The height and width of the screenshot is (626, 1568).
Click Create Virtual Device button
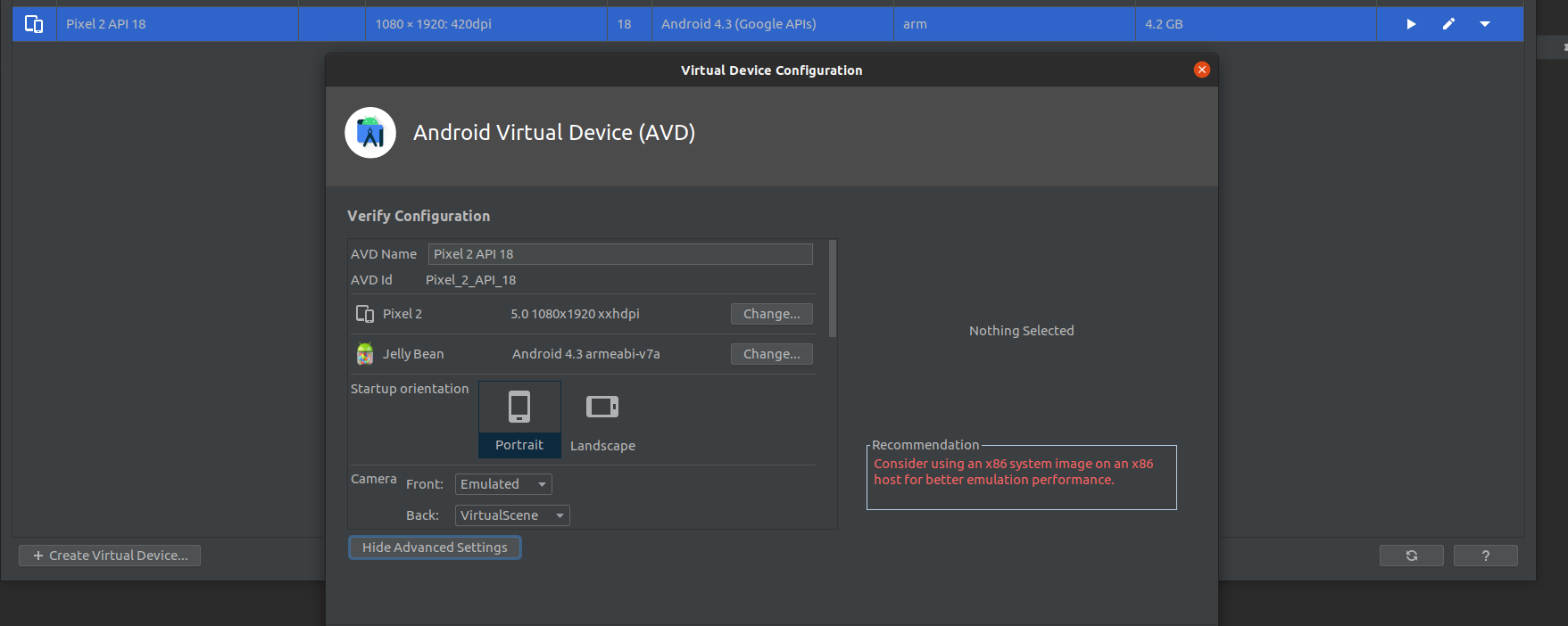(x=110, y=556)
